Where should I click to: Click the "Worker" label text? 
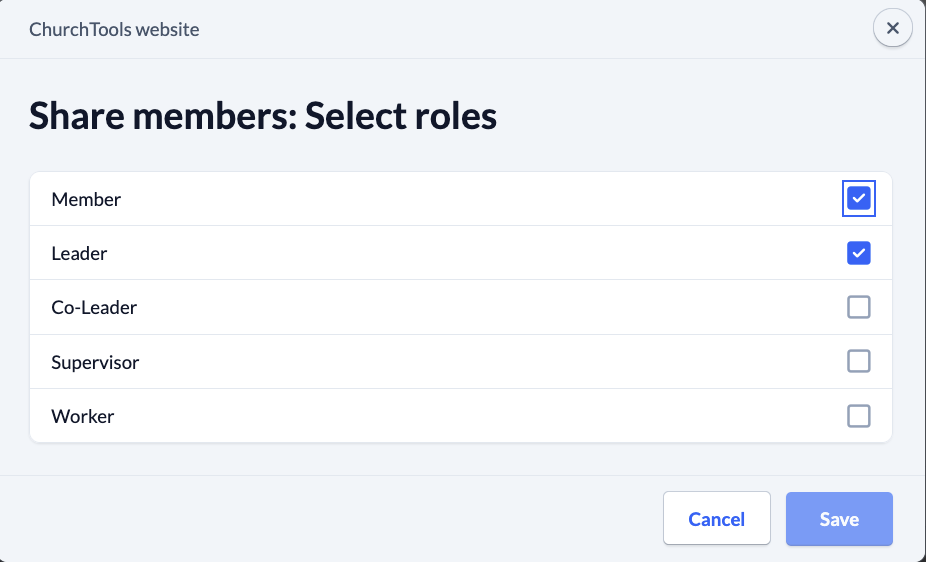pos(83,416)
